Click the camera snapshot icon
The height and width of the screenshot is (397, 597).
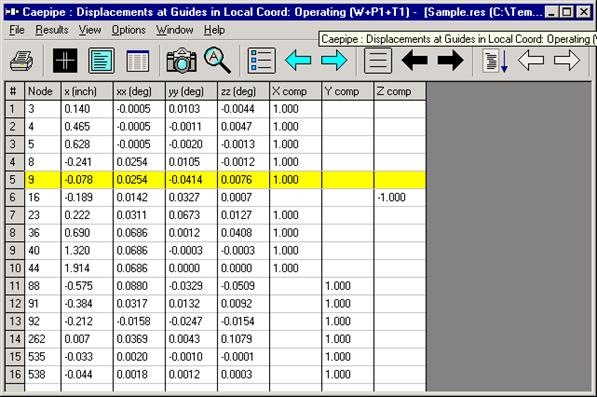(x=182, y=61)
